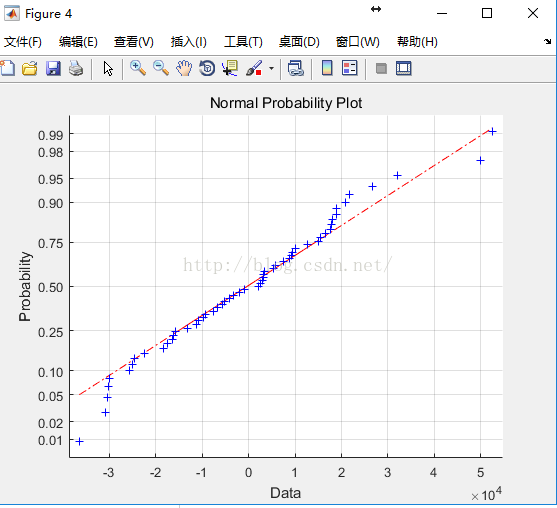
Task: Select the Brush data tool
Action: click(x=254, y=68)
